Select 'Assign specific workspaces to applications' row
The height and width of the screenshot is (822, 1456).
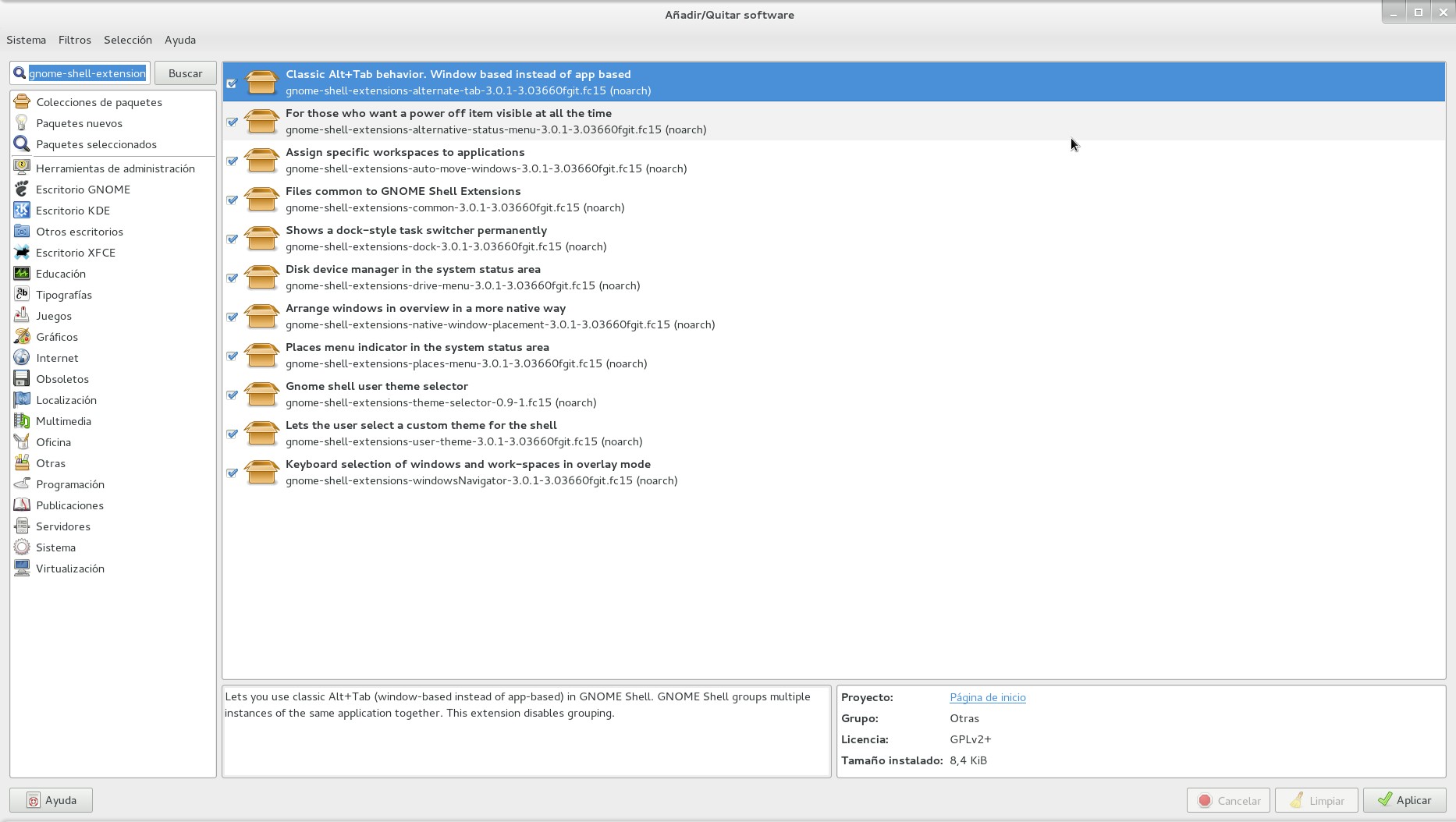[x=833, y=160]
